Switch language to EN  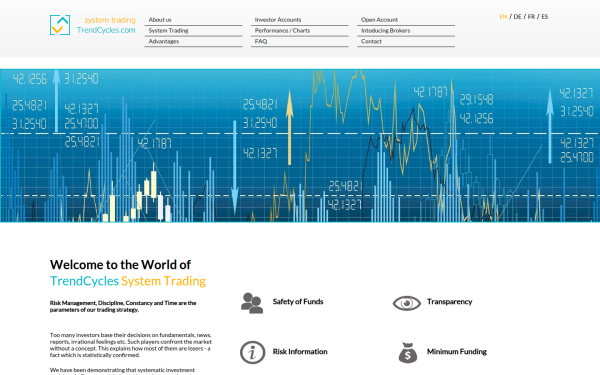pos(503,16)
